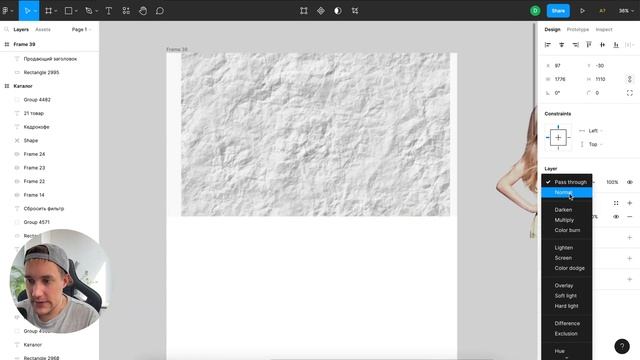Toggle constrain proportions lock

(x=629, y=79)
